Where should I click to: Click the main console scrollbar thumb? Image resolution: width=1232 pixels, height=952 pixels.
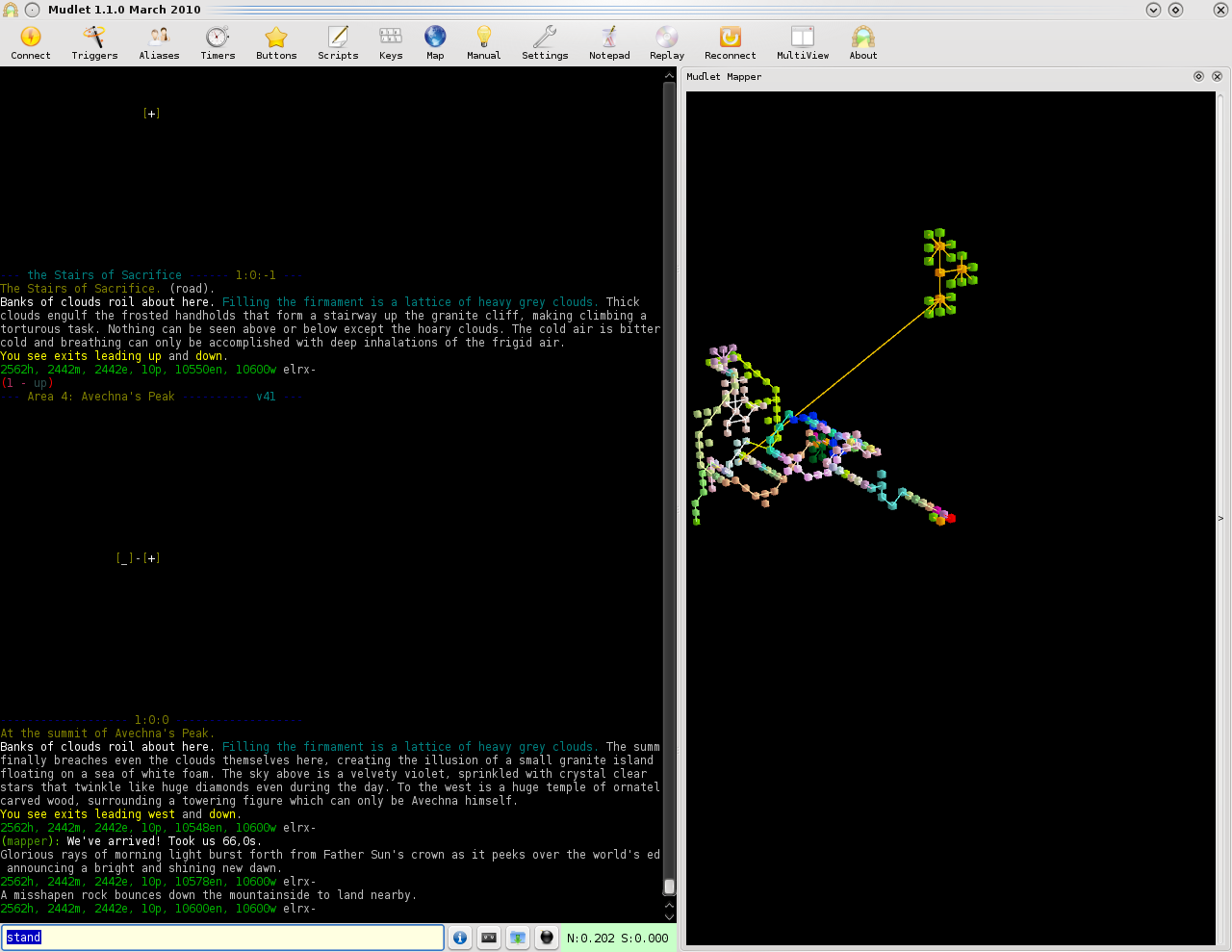(669, 887)
